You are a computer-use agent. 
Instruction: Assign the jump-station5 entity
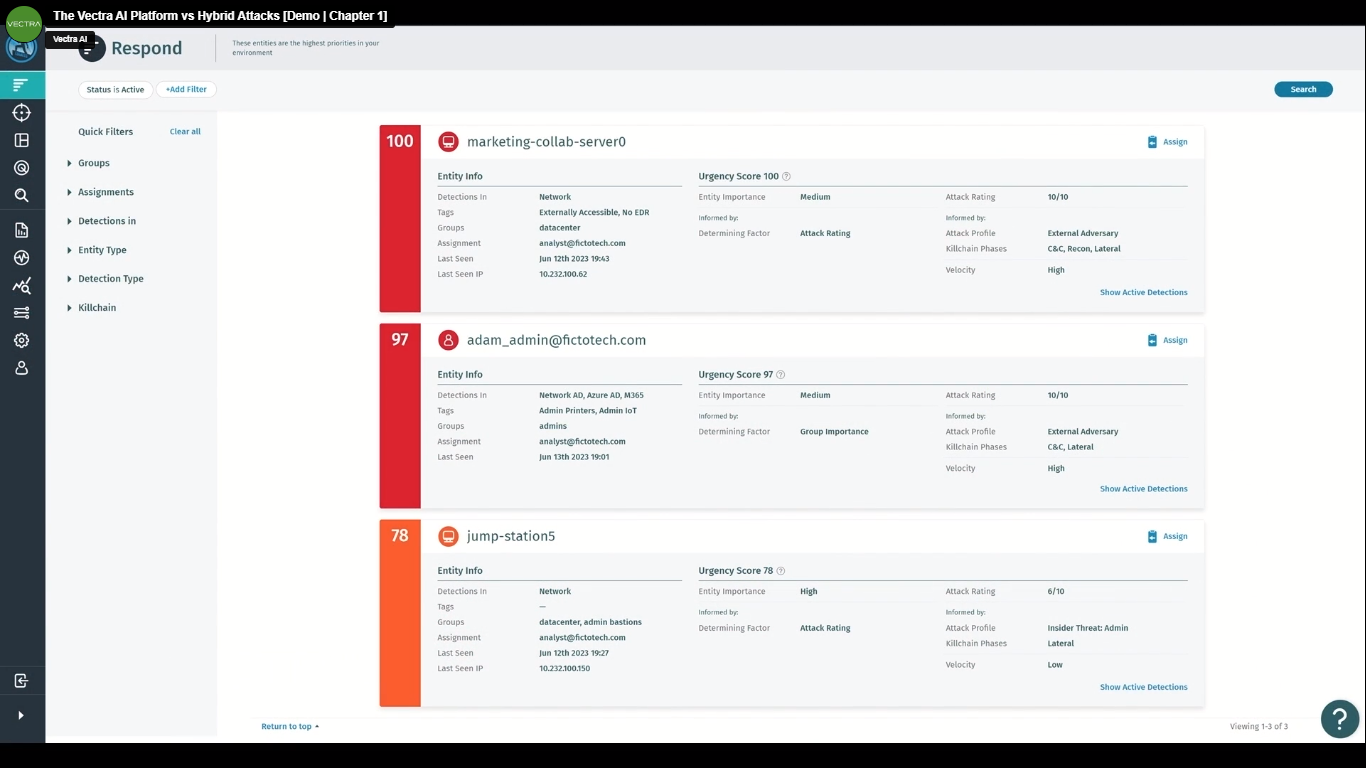coord(1168,536)
